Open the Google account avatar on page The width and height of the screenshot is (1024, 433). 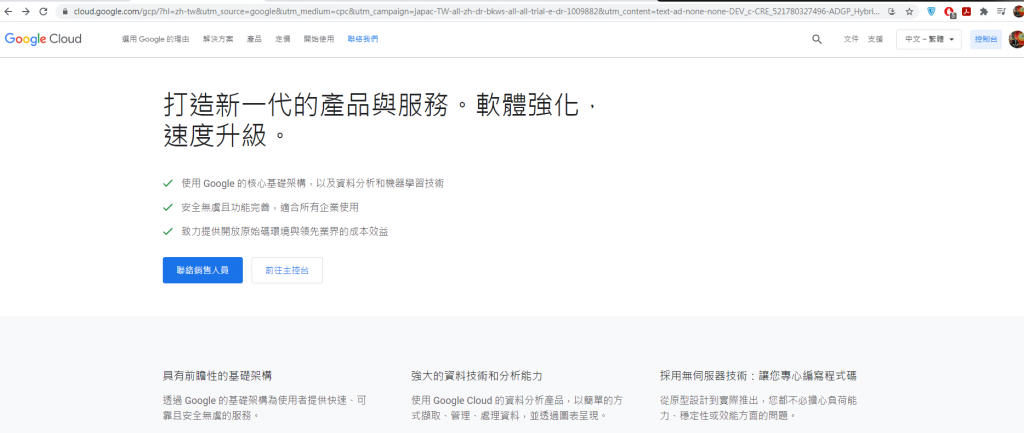1016,39
